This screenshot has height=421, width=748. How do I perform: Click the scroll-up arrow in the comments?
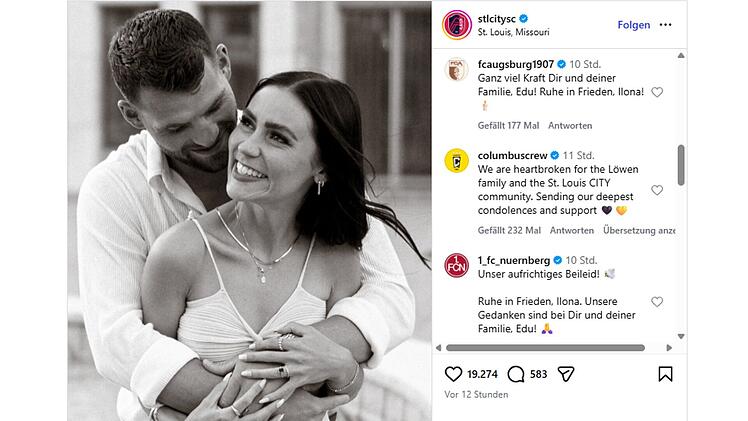[681, 56]
